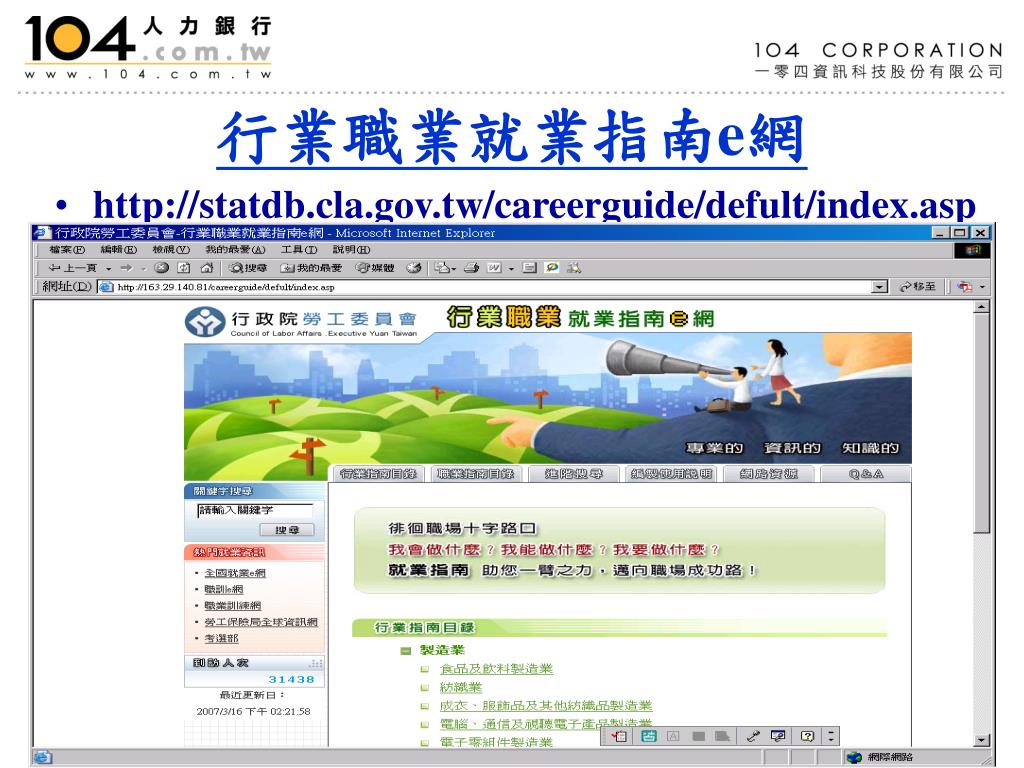This screenshot has height=768, width=1024.
Task: Open the back button history dropdown arrow
Action: 108,269
